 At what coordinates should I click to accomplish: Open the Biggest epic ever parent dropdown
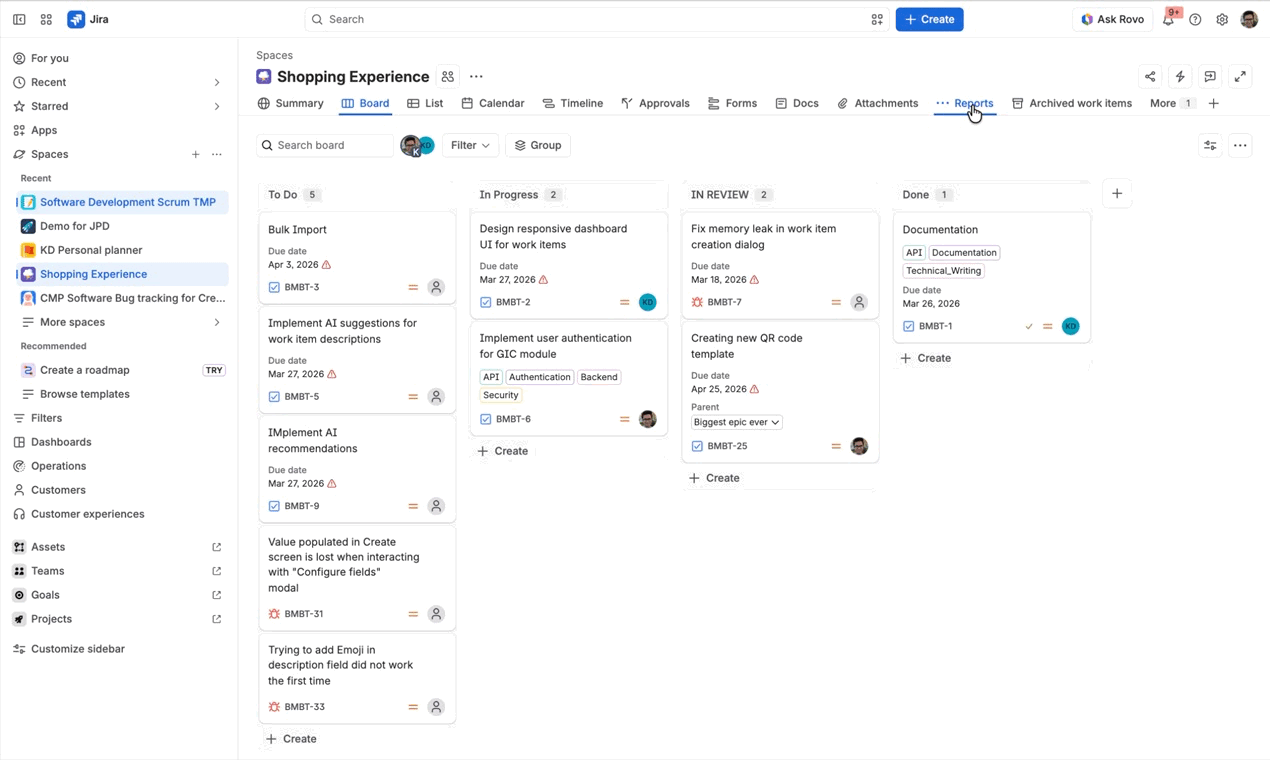[737, 422]
